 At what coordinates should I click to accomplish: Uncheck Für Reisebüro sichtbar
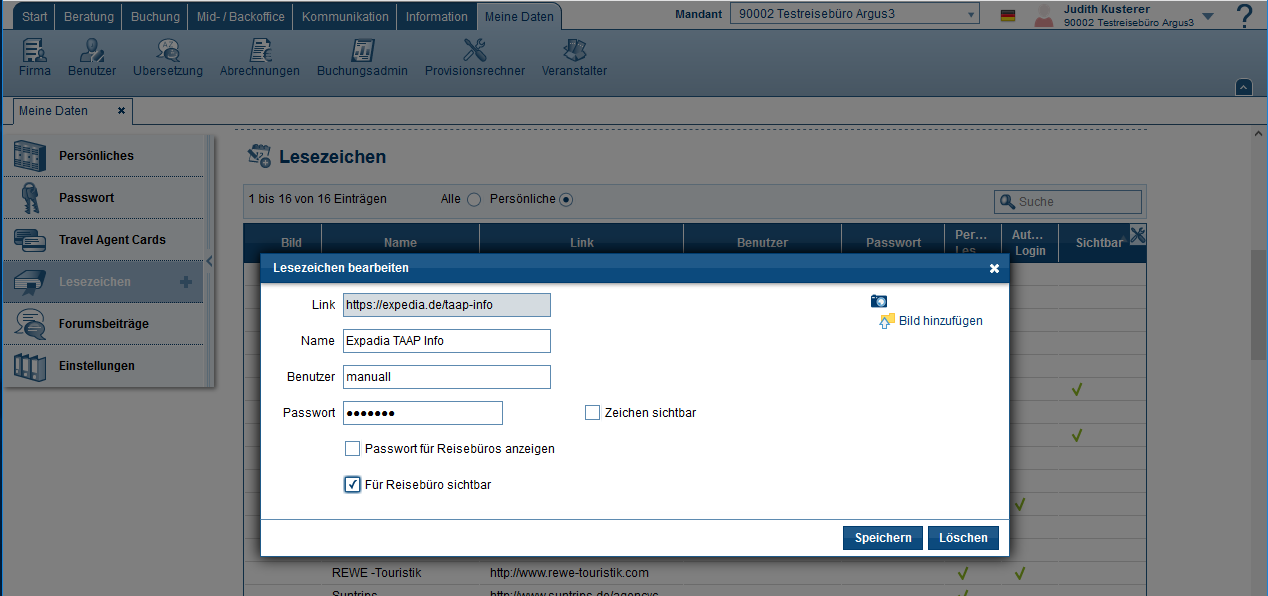pos(352,484)
